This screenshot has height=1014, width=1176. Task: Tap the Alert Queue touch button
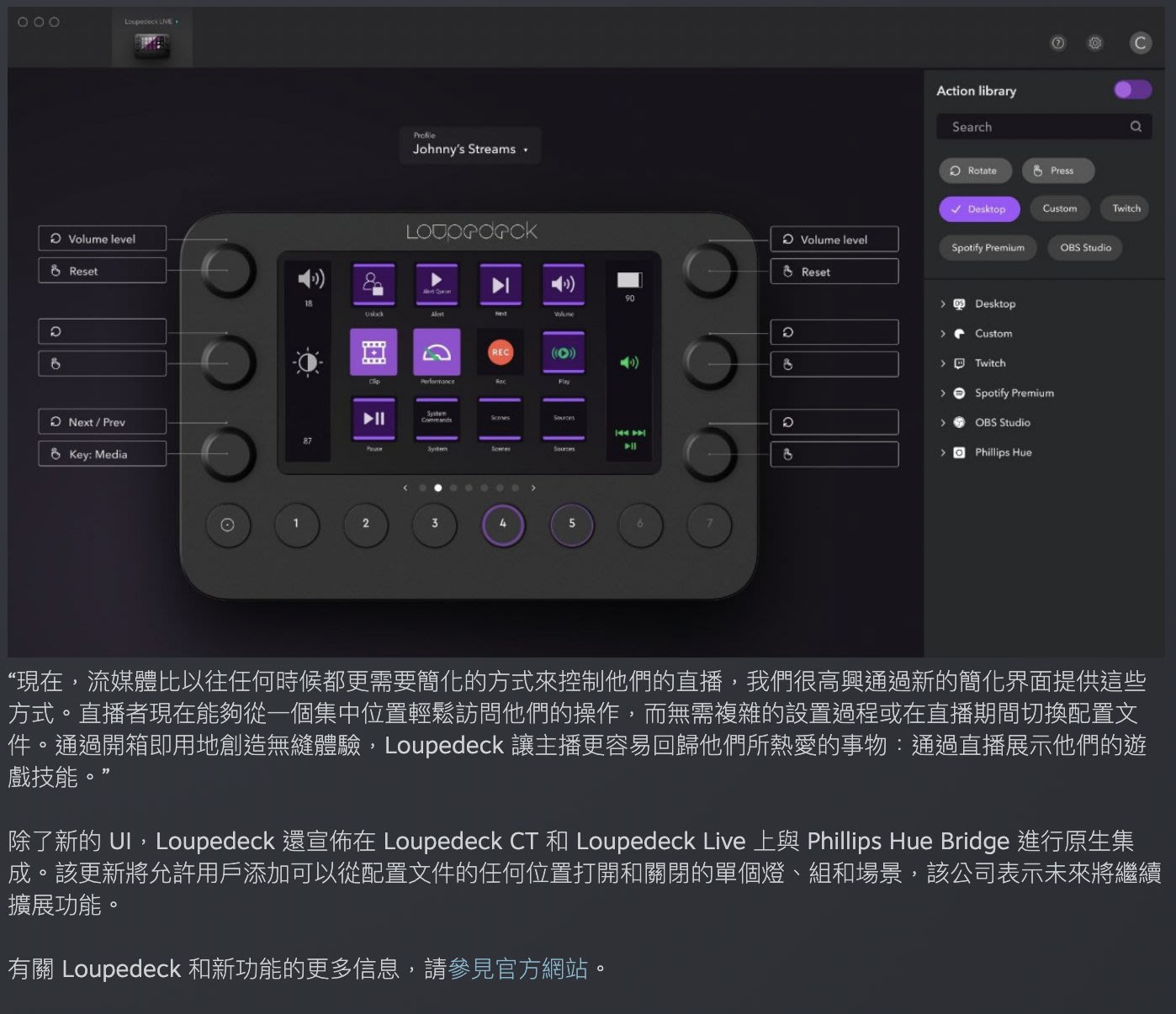point(437,284)
